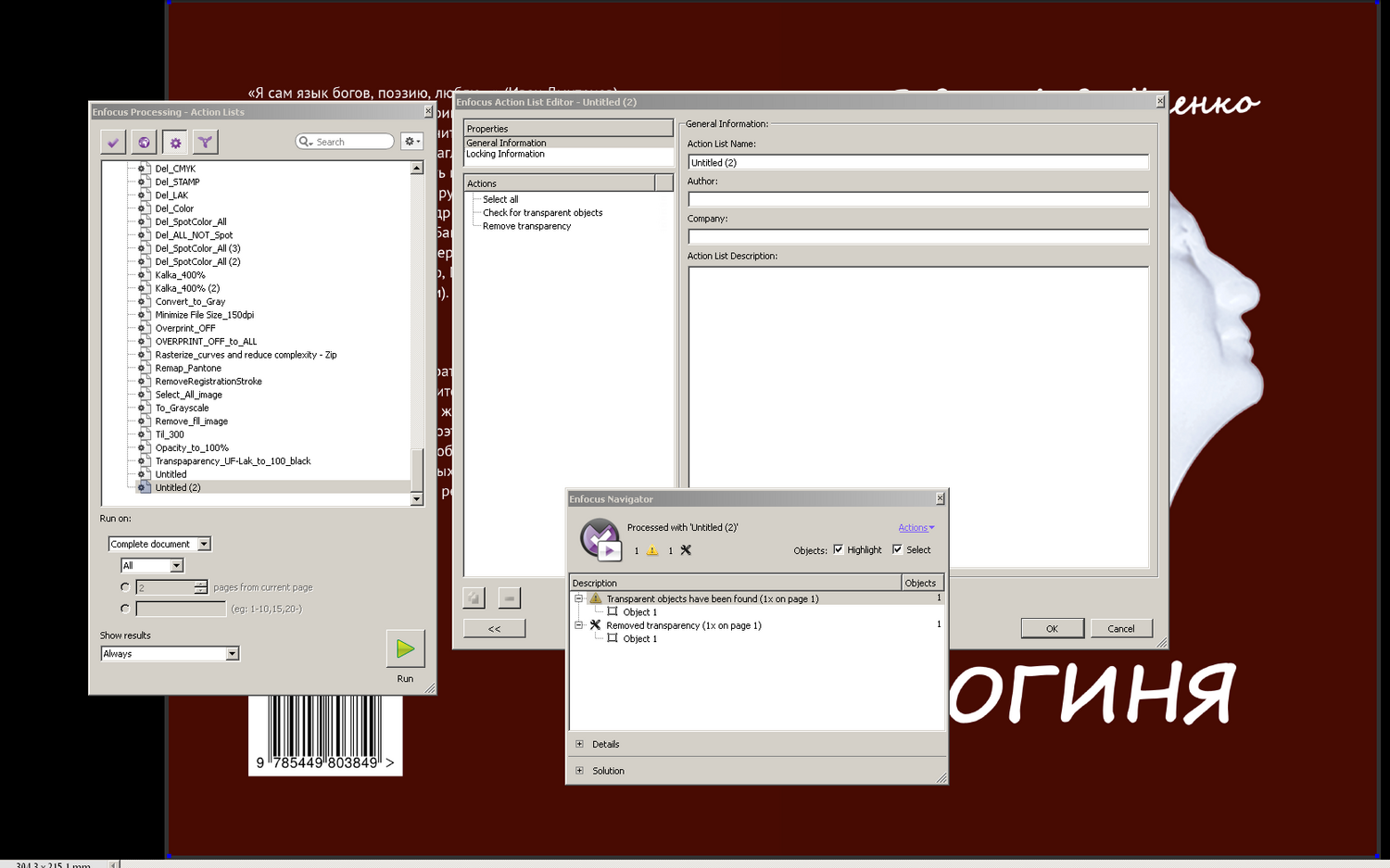1390x868 pixels.
Task: Select the pages from current page radio button
Action: 125,587
